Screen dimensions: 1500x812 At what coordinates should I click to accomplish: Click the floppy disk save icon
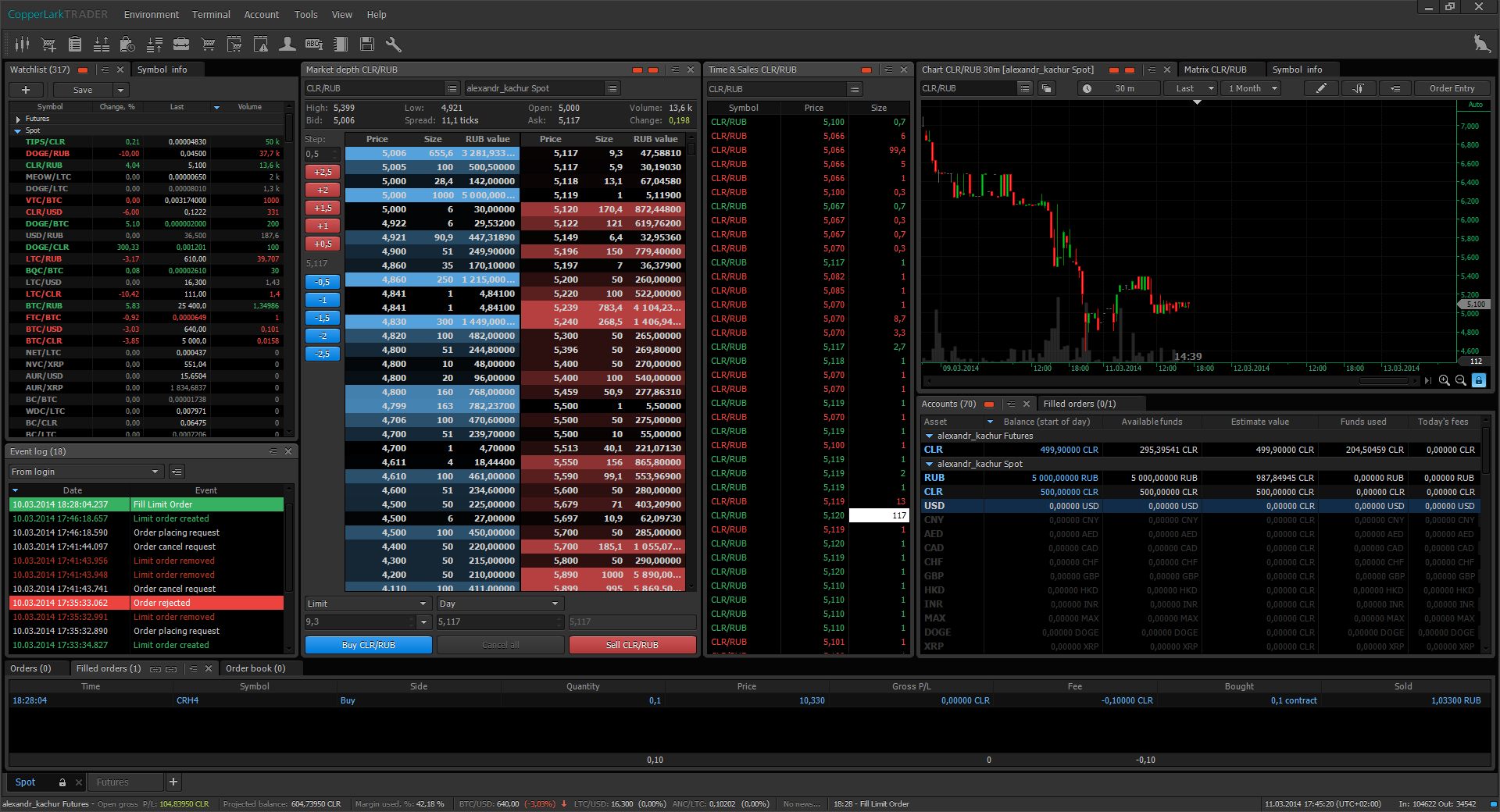(367, 45)
